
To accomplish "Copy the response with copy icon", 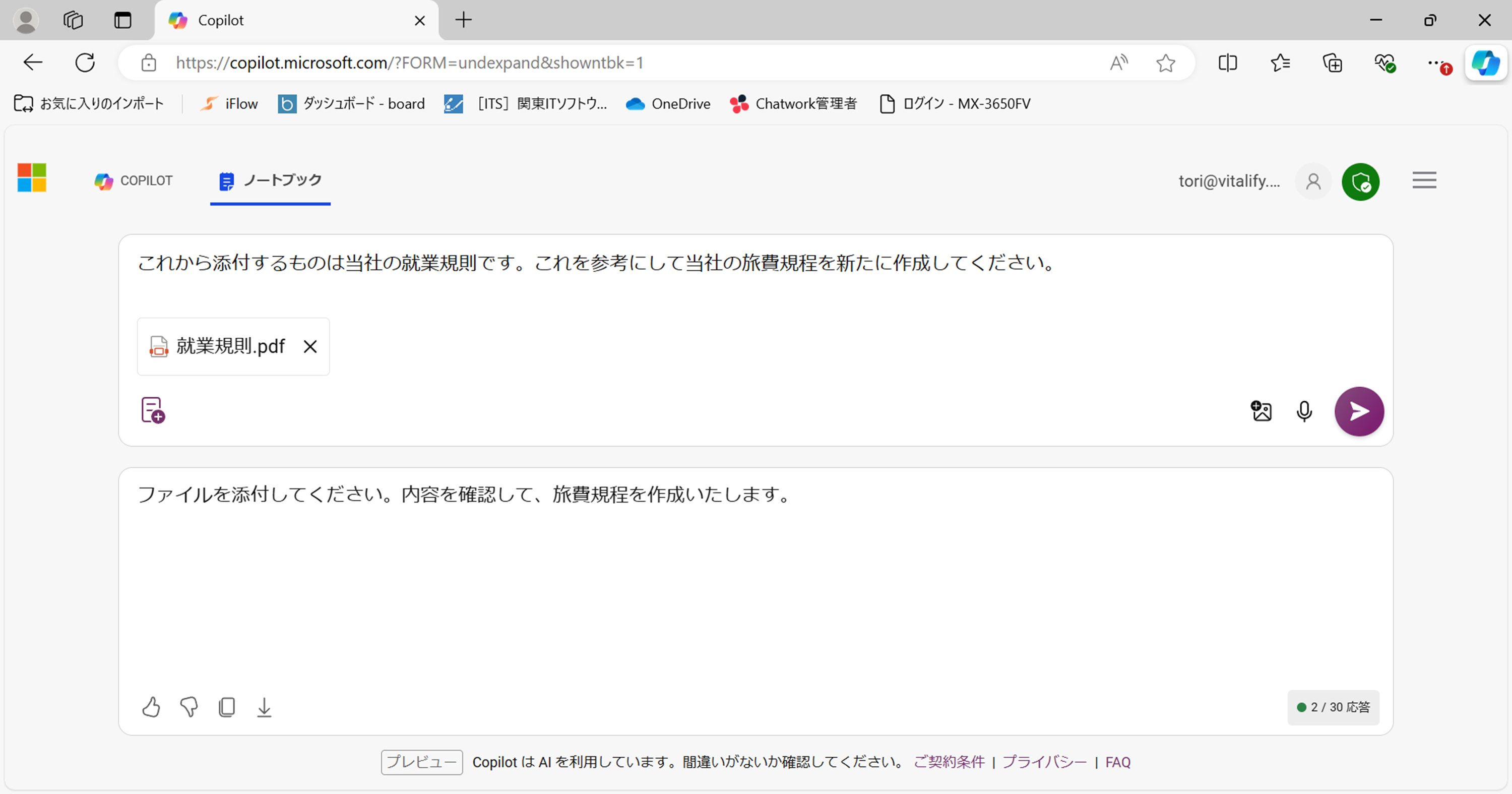I will (227, 707).
